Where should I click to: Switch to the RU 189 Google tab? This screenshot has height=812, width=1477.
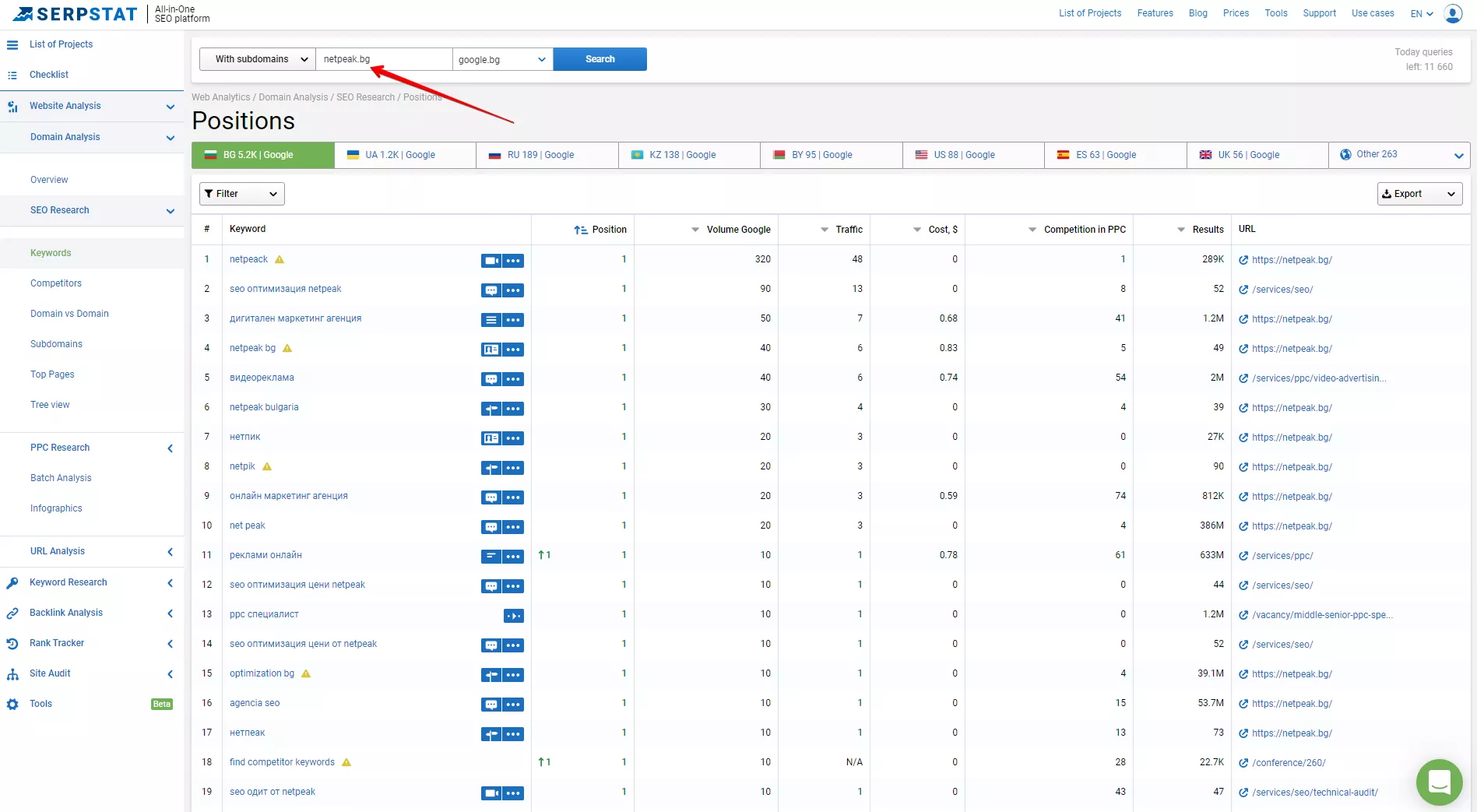tap(547, 155)
